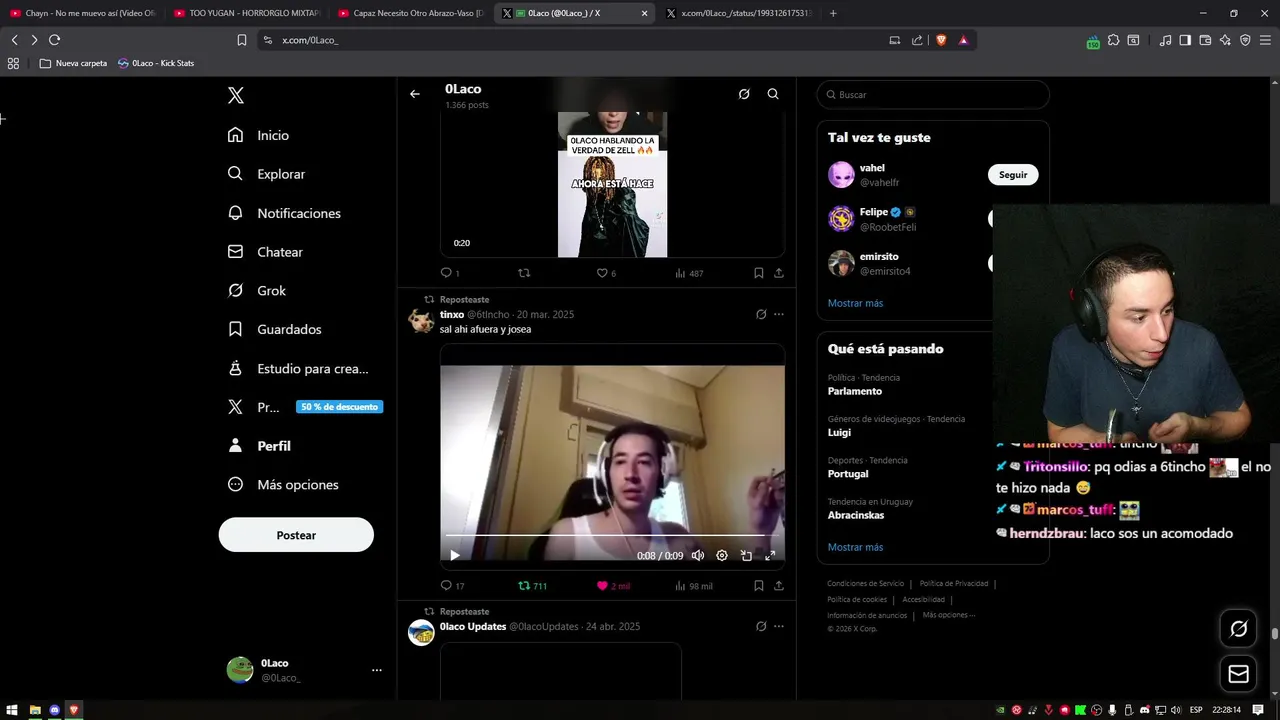Bookmark the post with 487 views
This screenshot has width=1280, height=720.
point(758,273)
